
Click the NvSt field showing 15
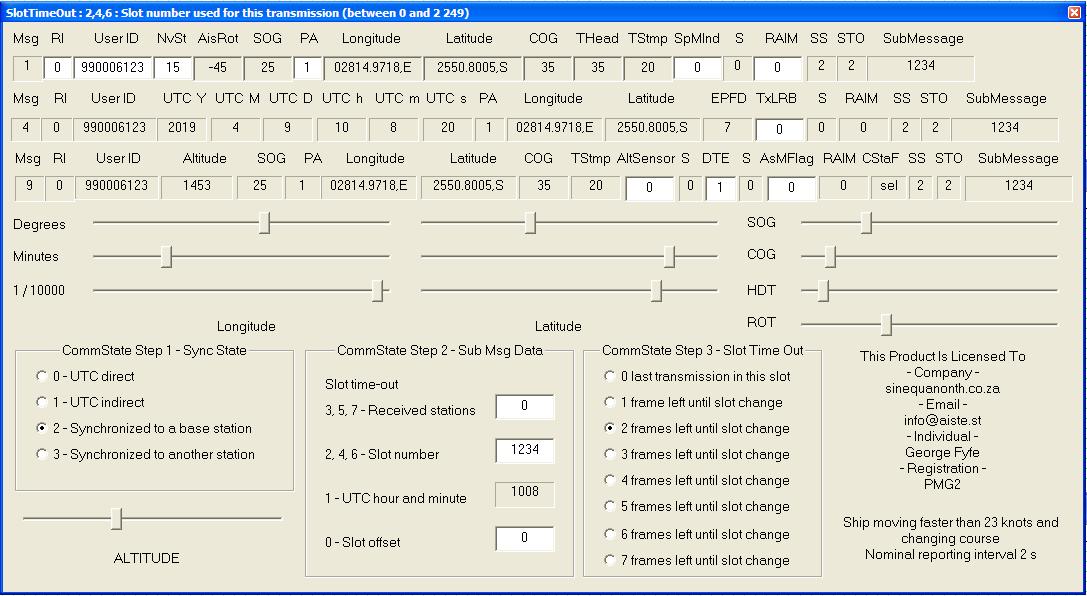[173, 68]
